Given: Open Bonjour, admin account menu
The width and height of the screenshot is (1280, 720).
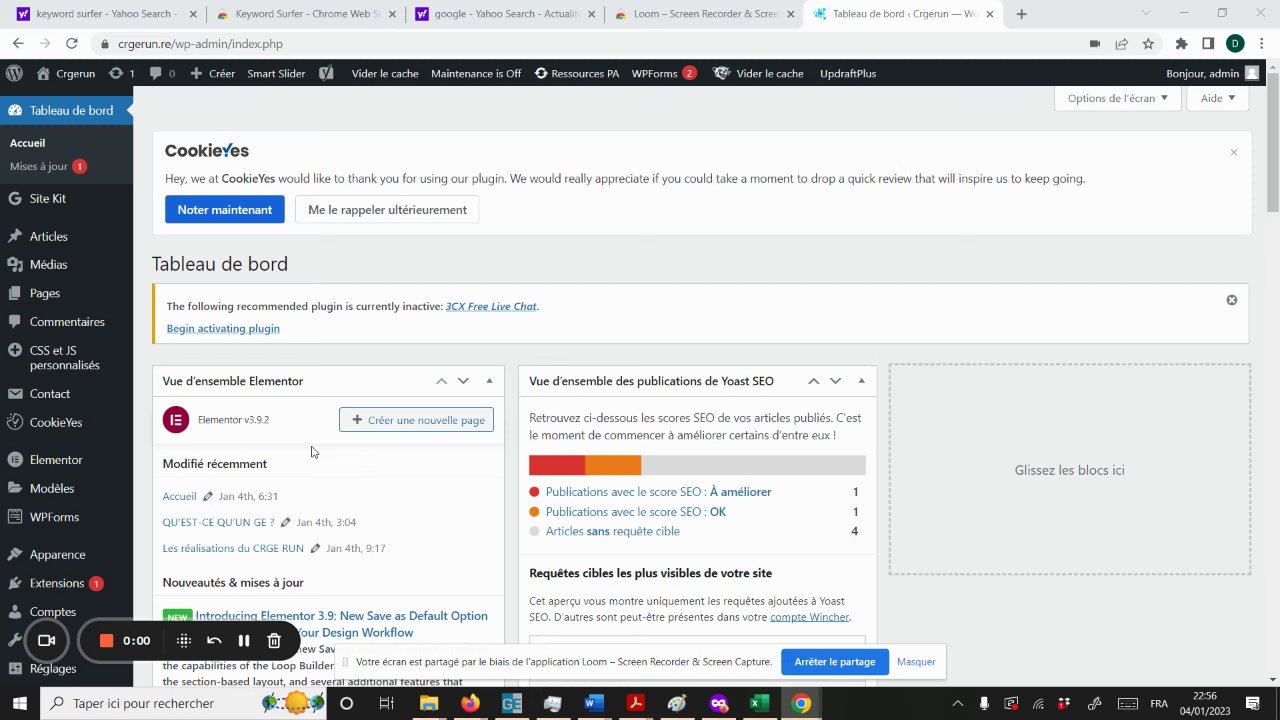Looking at the screenshot, I should 1213,73.
